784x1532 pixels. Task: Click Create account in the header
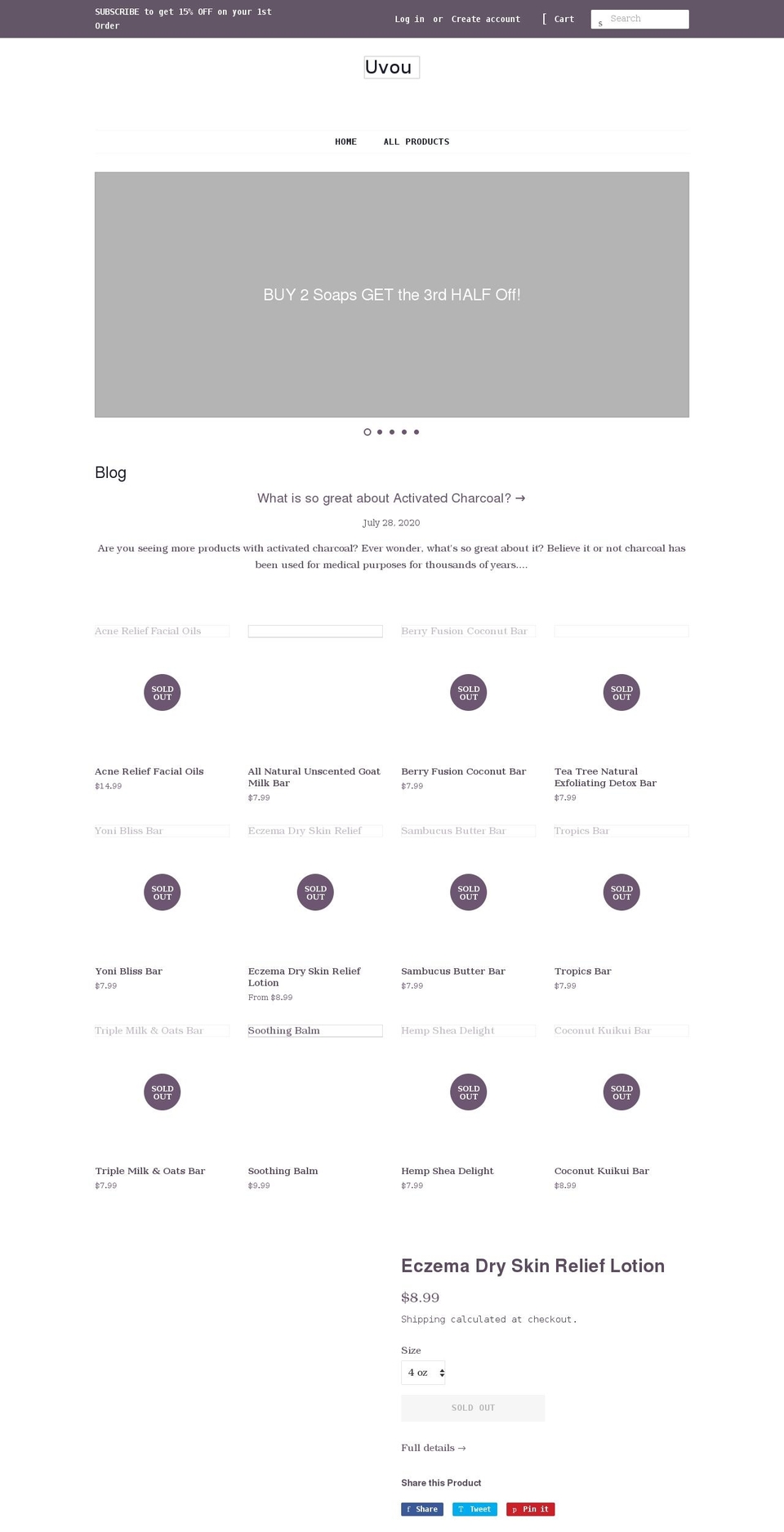485,19
